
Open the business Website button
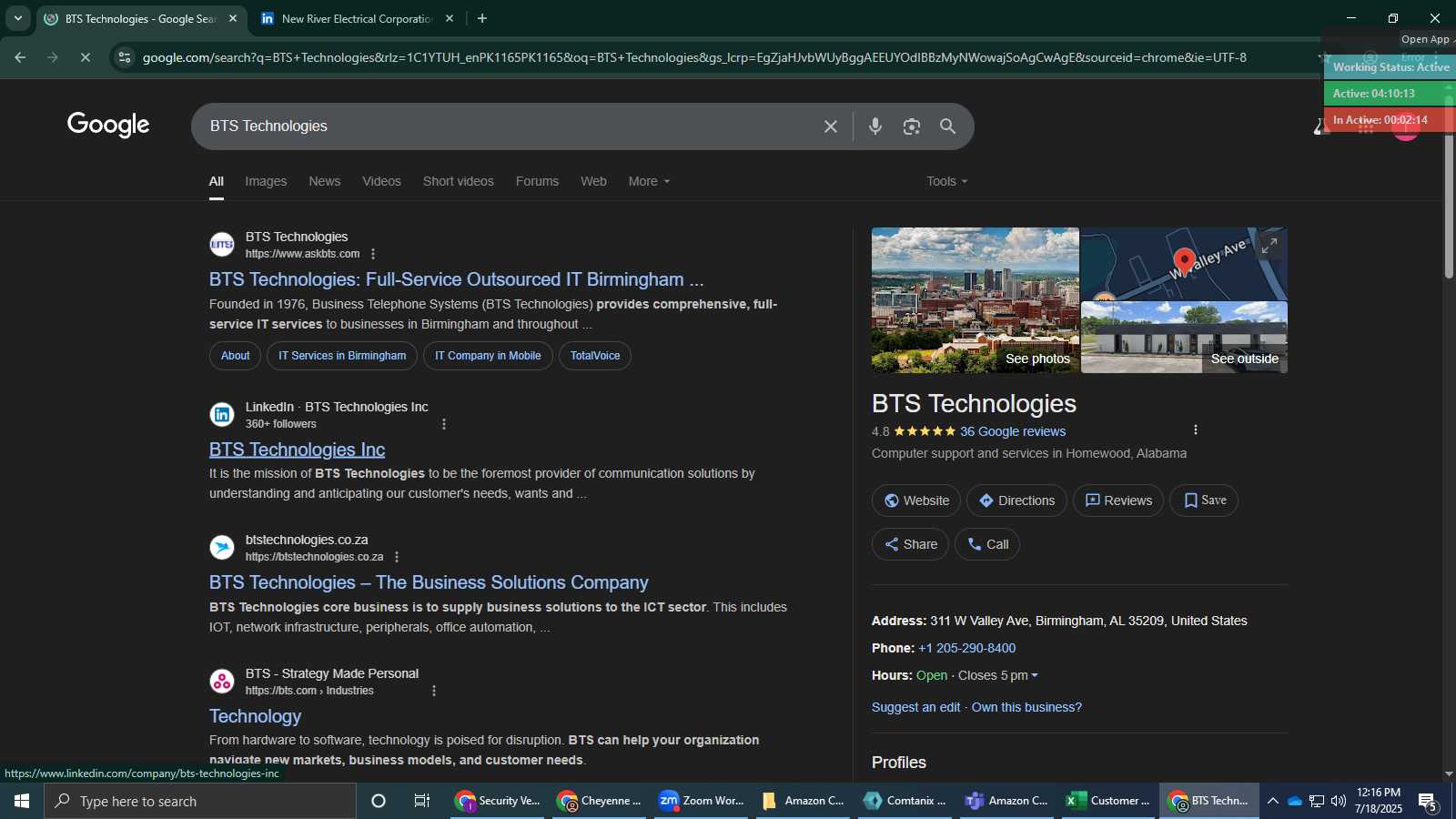click(916, 500)
